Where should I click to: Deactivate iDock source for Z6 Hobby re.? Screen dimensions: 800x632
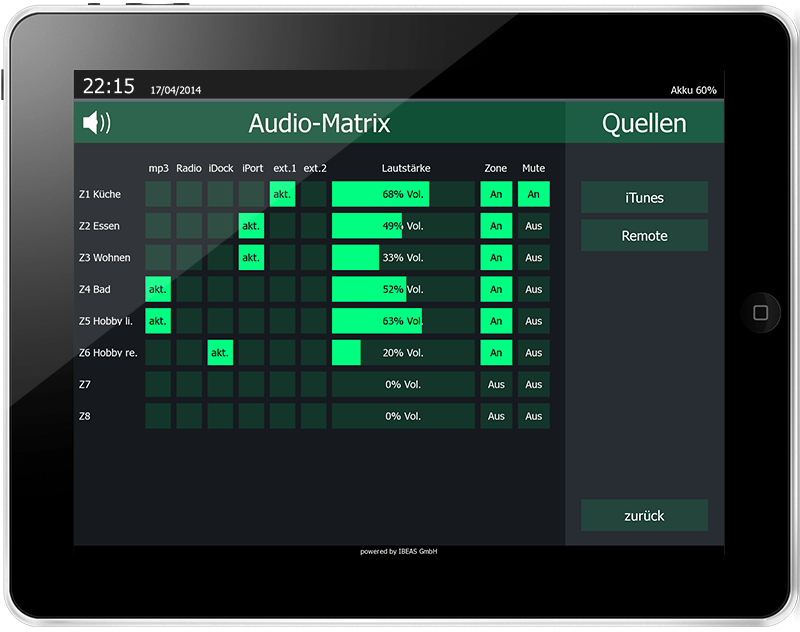[220, 353]
